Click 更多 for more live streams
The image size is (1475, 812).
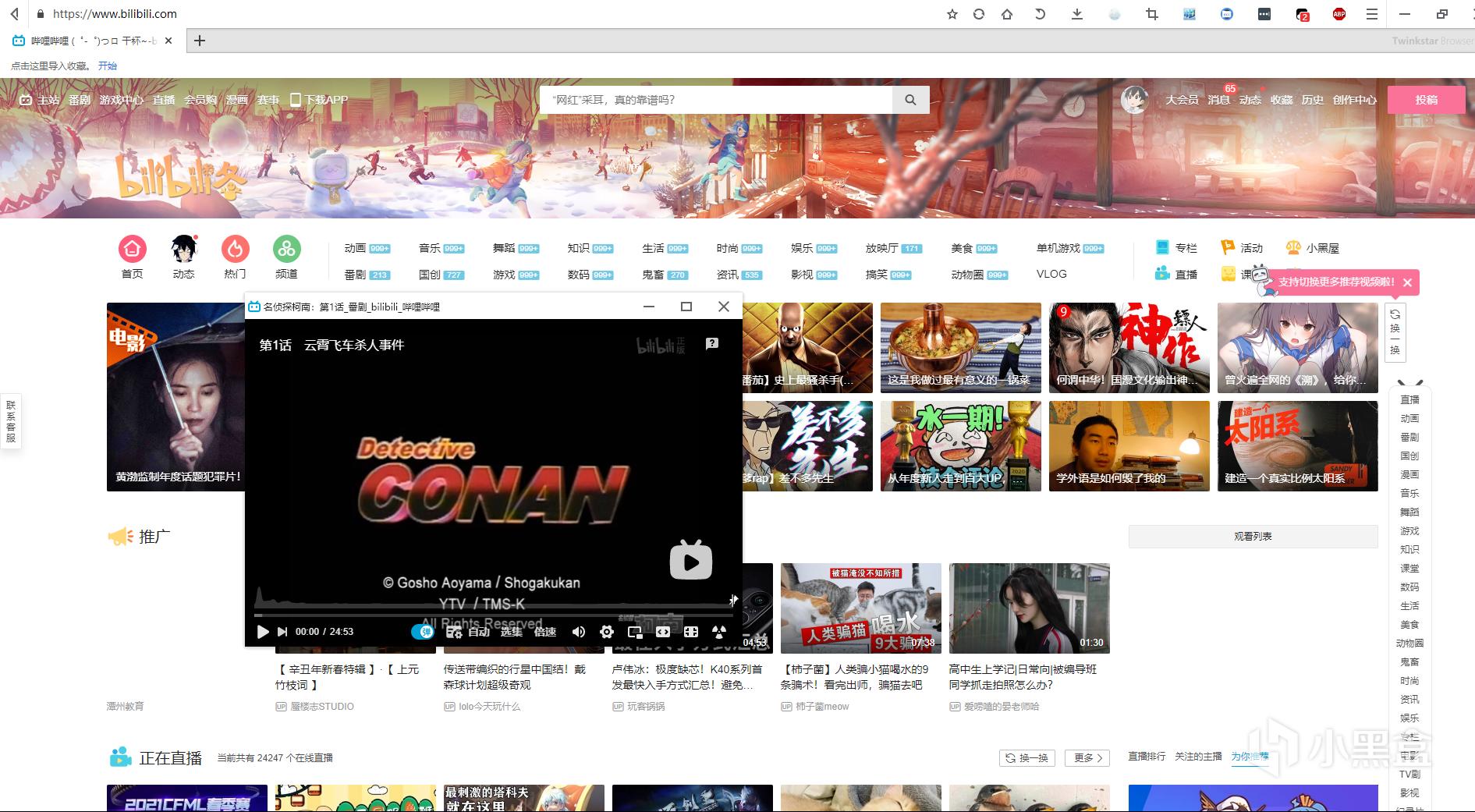pos(1088,758)
